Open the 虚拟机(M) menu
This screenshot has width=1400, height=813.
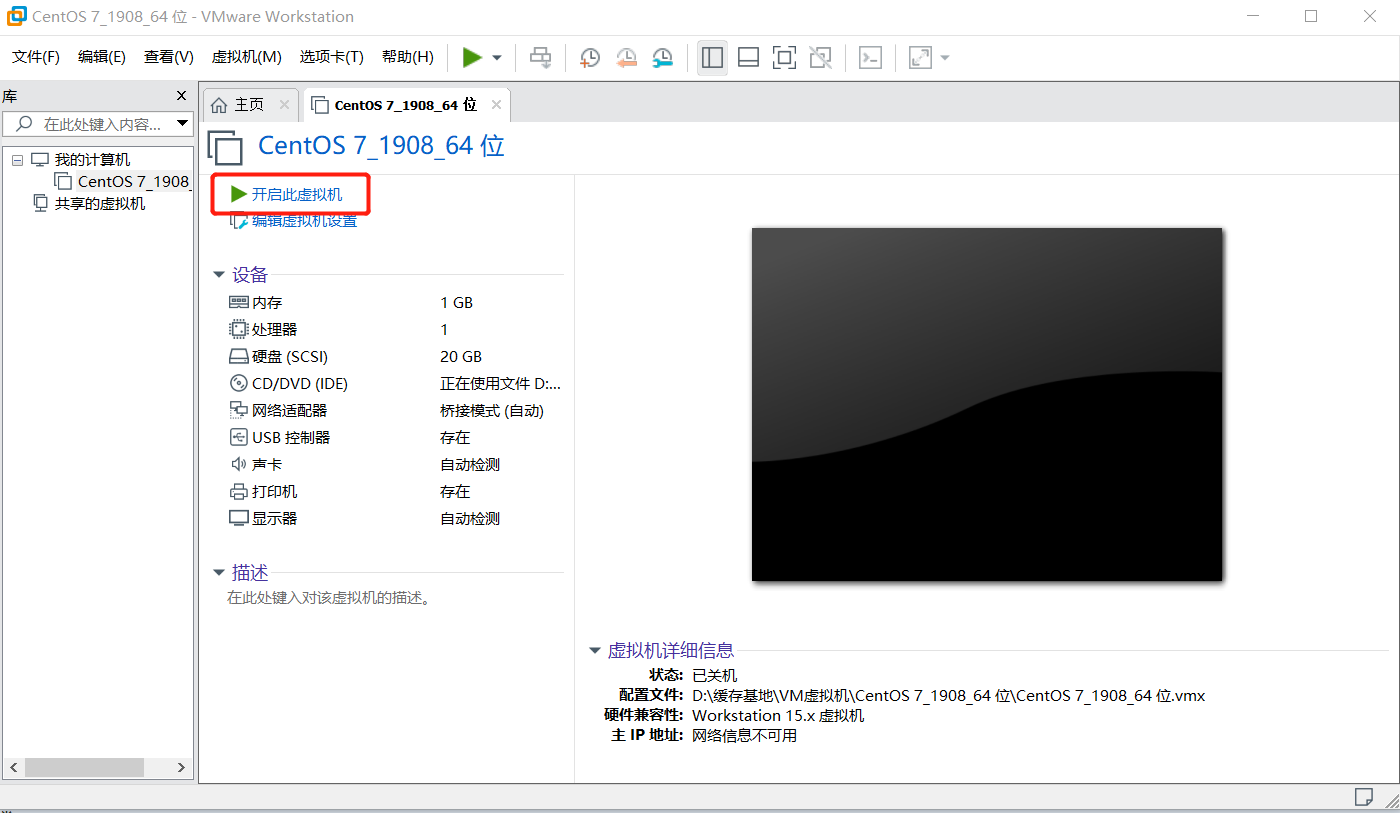(x=247, y=57)
